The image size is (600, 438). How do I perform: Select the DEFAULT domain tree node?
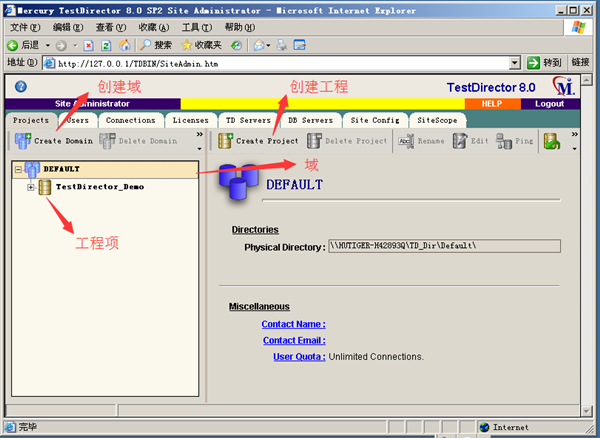[61, 170]
